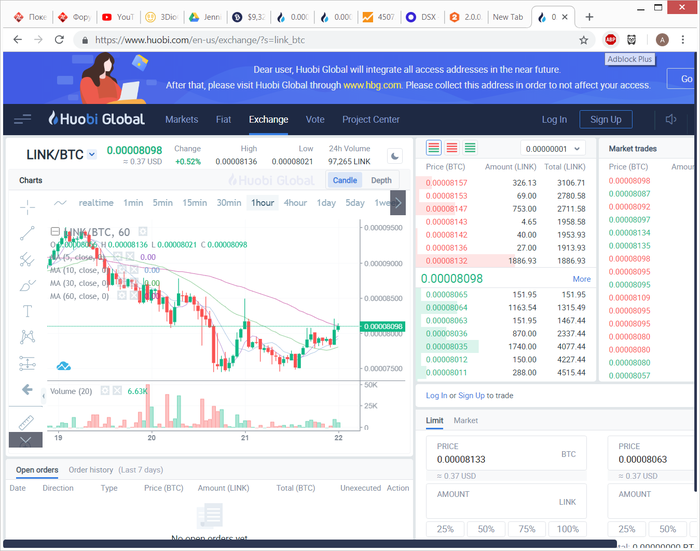Open the LINK/BTC pair selector dropdown
Viewport: 700px width, 551px height.
coord(92,154)
